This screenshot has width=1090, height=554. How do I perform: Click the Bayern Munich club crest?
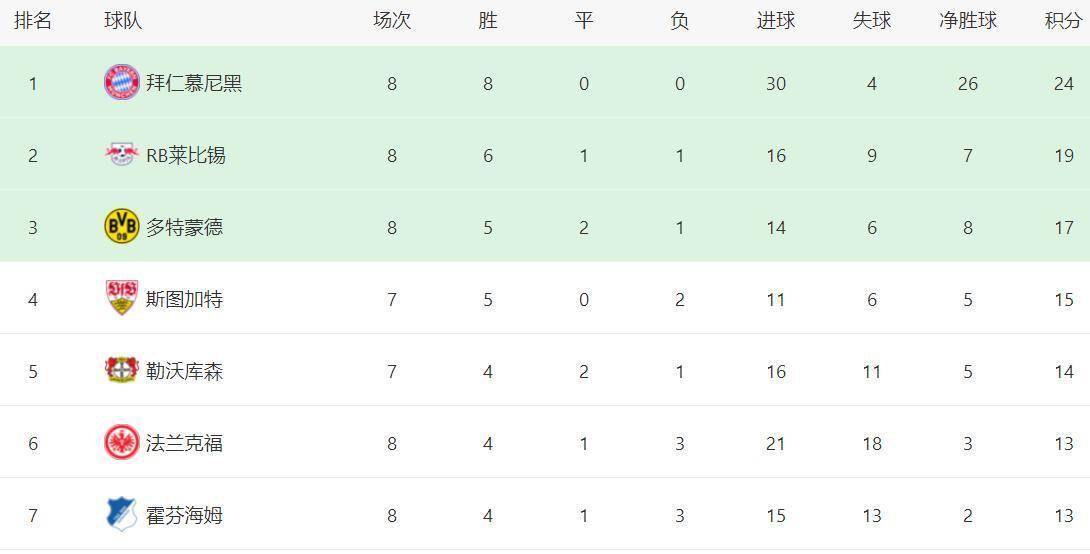122,83
